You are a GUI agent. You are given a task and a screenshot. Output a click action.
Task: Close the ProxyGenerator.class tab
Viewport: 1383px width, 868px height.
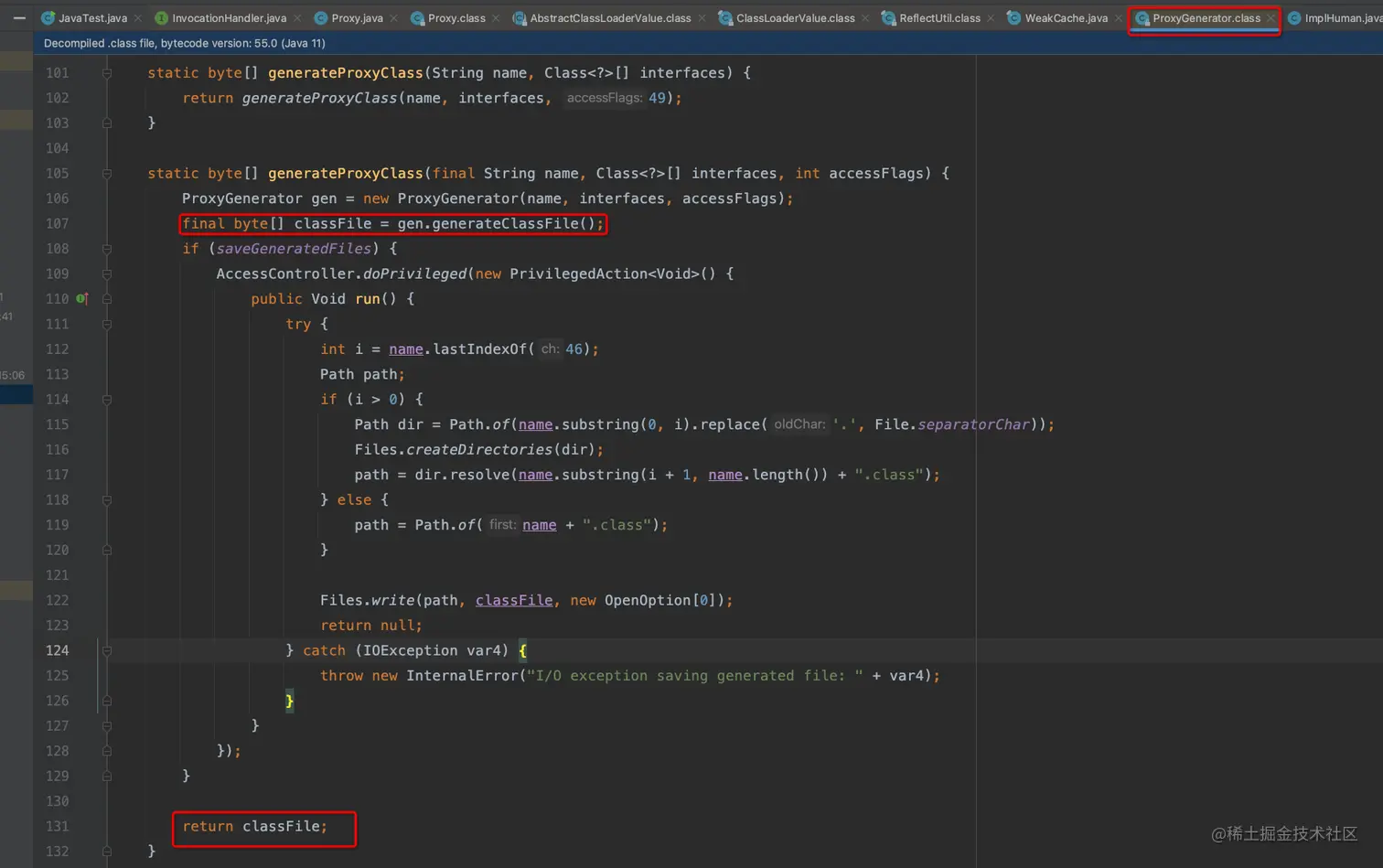(1270, 18)
